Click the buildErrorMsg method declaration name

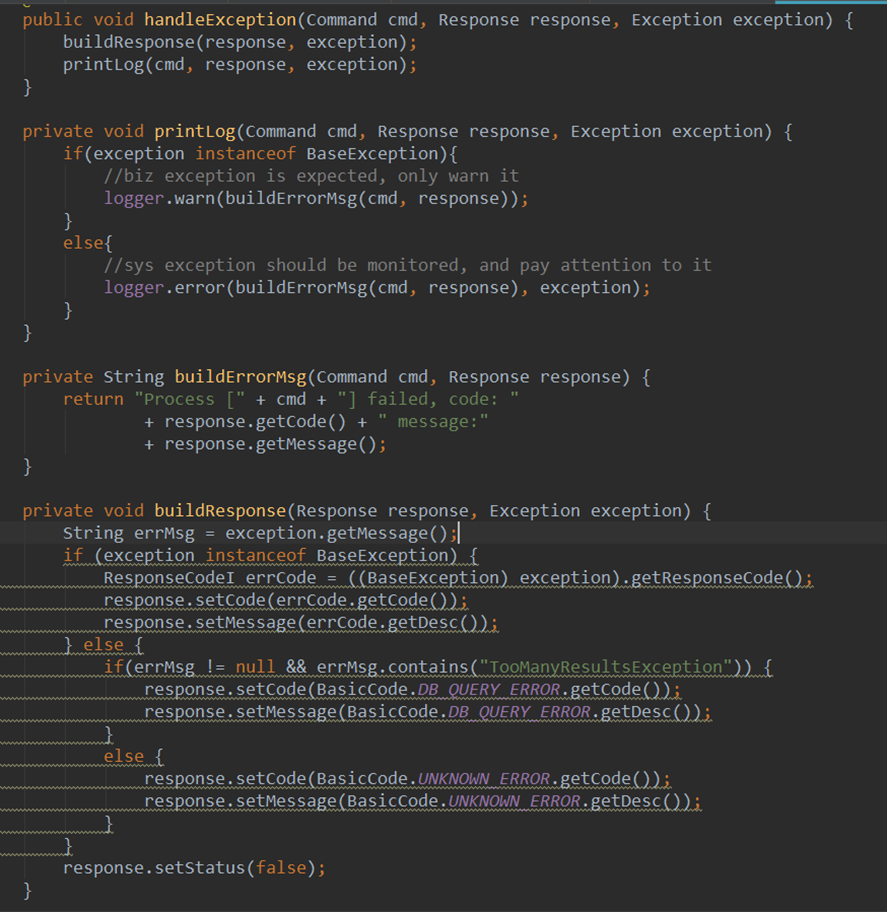(x=241, y=377)
